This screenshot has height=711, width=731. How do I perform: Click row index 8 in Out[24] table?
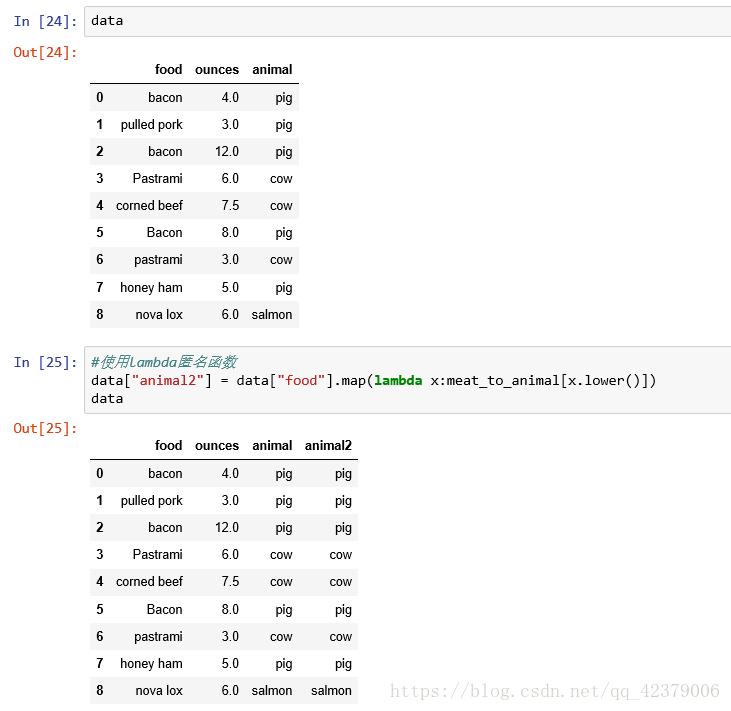click(100, 315)
